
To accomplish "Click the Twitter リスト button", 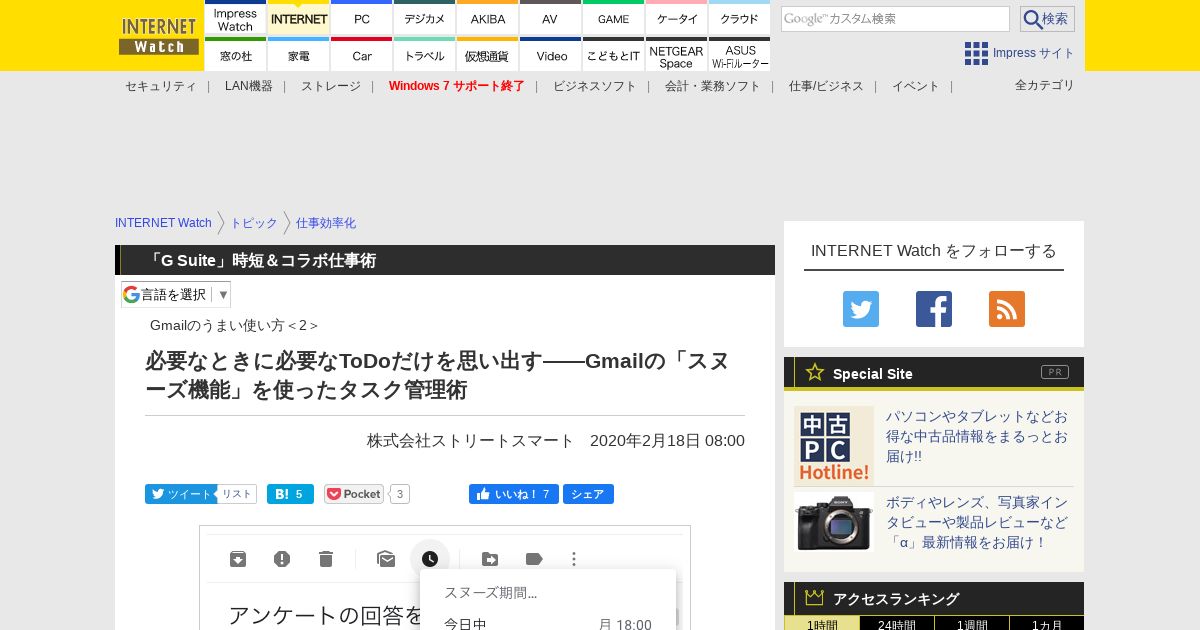I will coord(237,494).
